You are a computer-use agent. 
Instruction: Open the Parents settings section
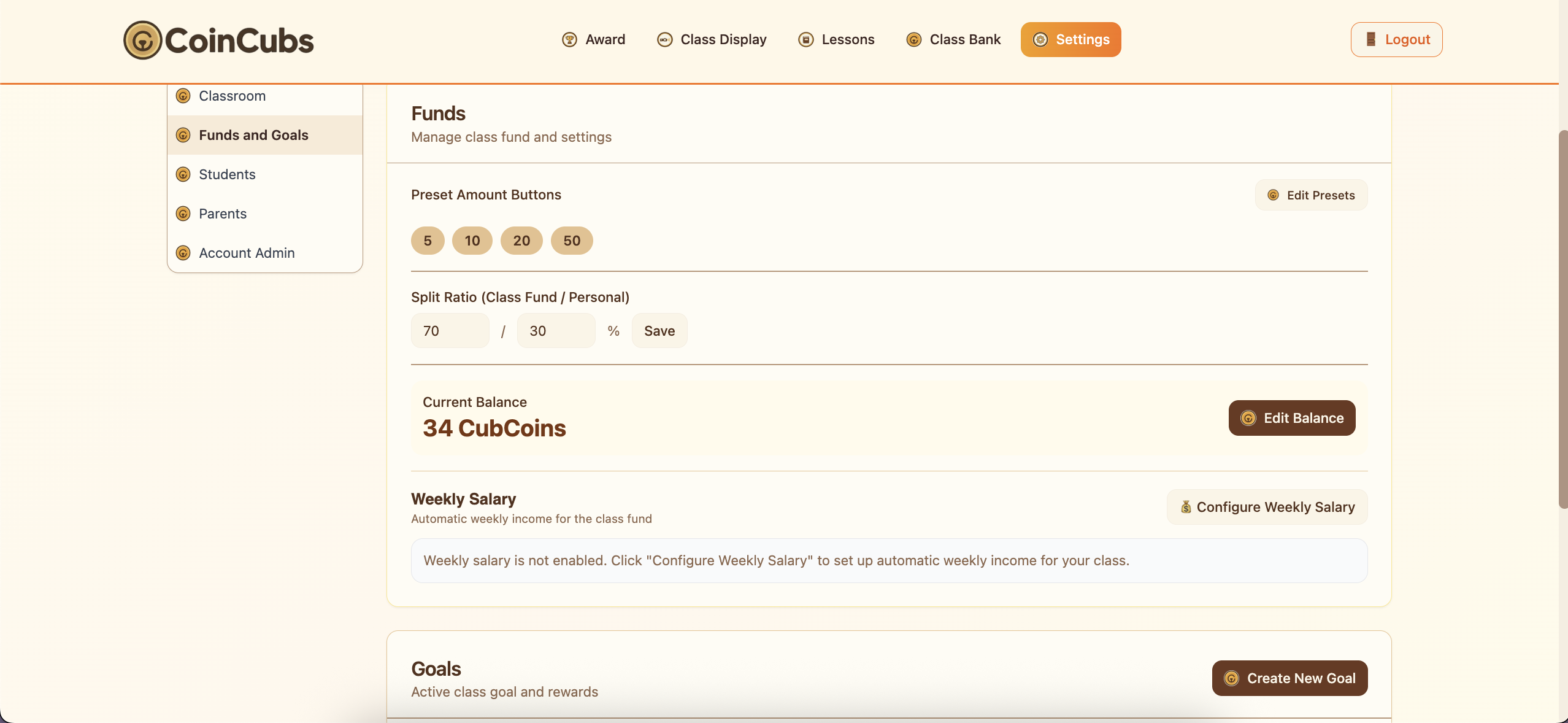click(x=223, y=214)
